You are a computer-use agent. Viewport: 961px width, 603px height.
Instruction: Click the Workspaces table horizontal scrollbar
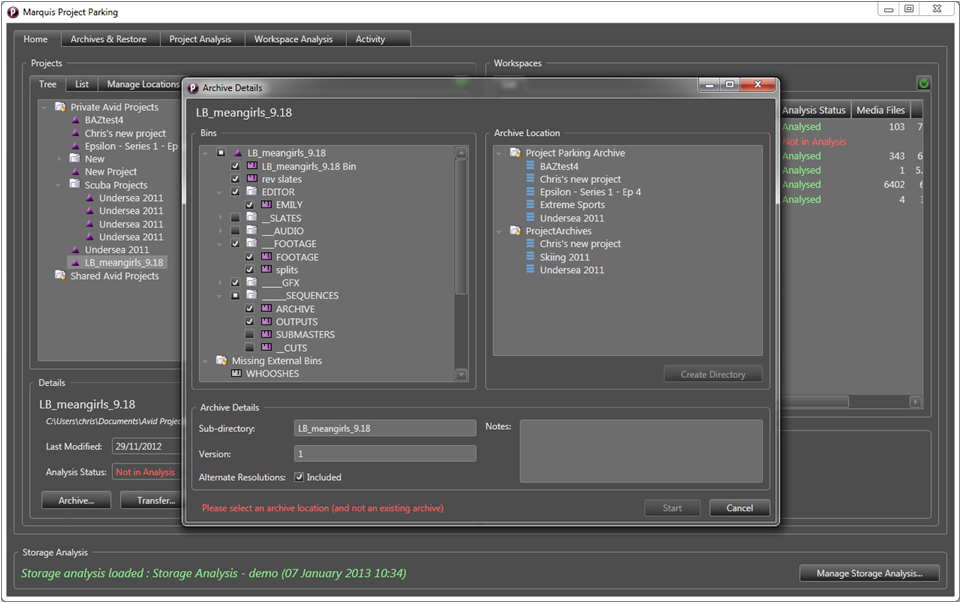[x=814, y=402]
